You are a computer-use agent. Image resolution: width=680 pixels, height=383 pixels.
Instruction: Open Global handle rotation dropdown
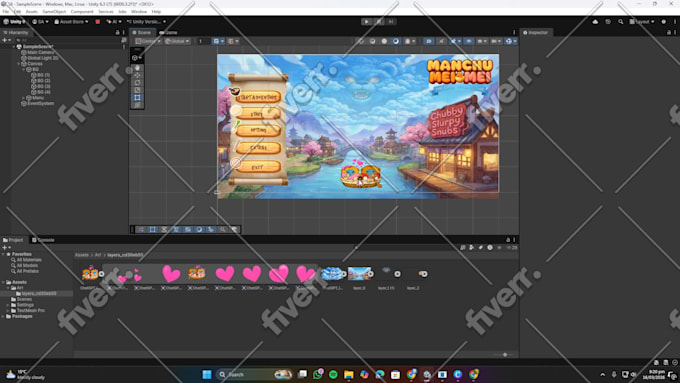coord(177,41)
